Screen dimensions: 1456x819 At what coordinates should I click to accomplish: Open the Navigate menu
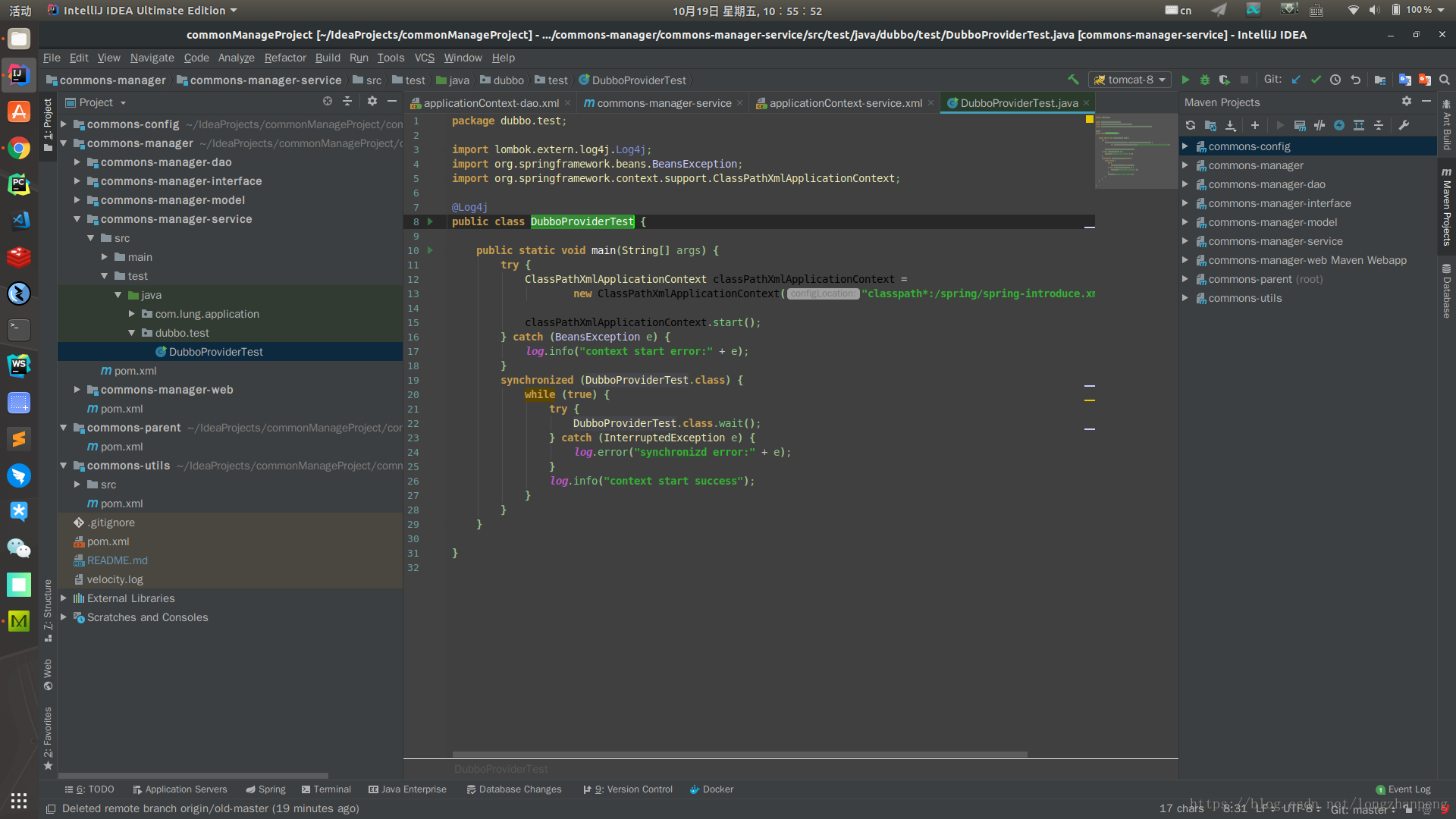pyautogui.click(x=152, y=58)
